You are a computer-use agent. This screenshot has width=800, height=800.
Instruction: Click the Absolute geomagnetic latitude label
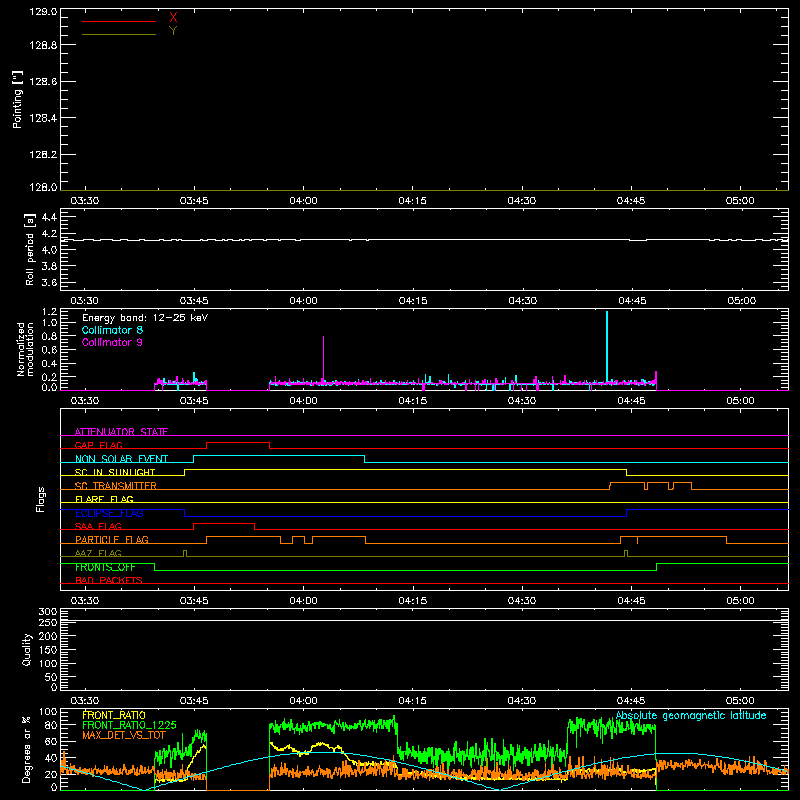[691, 716]
